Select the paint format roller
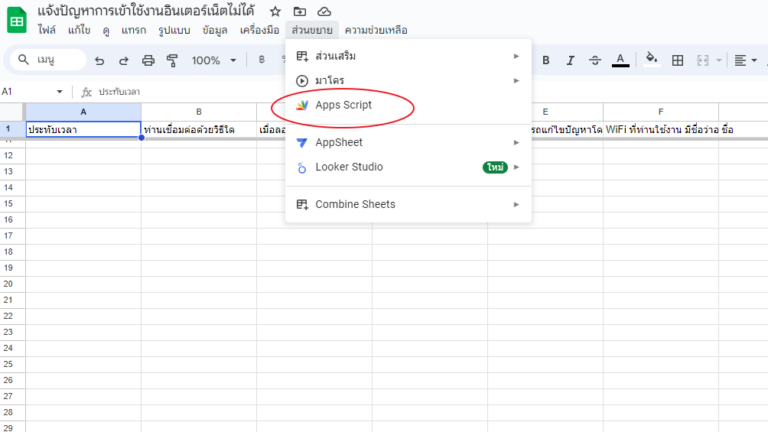Screen dimensions: 768x432 point(173,61)
